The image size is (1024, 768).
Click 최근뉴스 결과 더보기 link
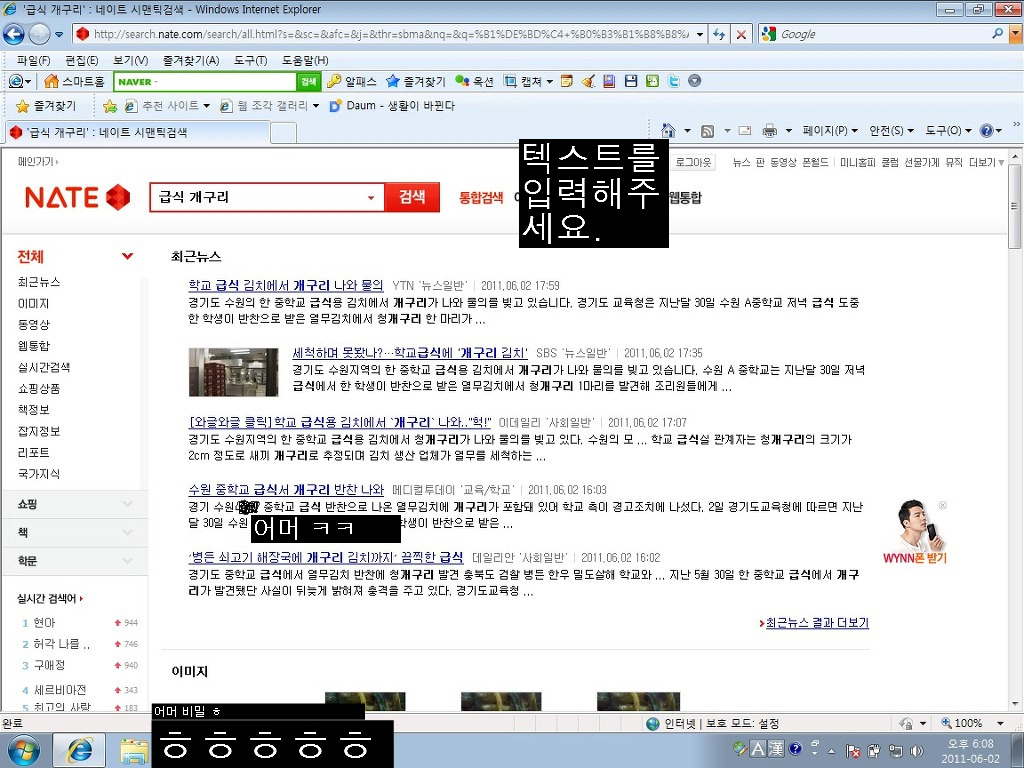[817, 622]
